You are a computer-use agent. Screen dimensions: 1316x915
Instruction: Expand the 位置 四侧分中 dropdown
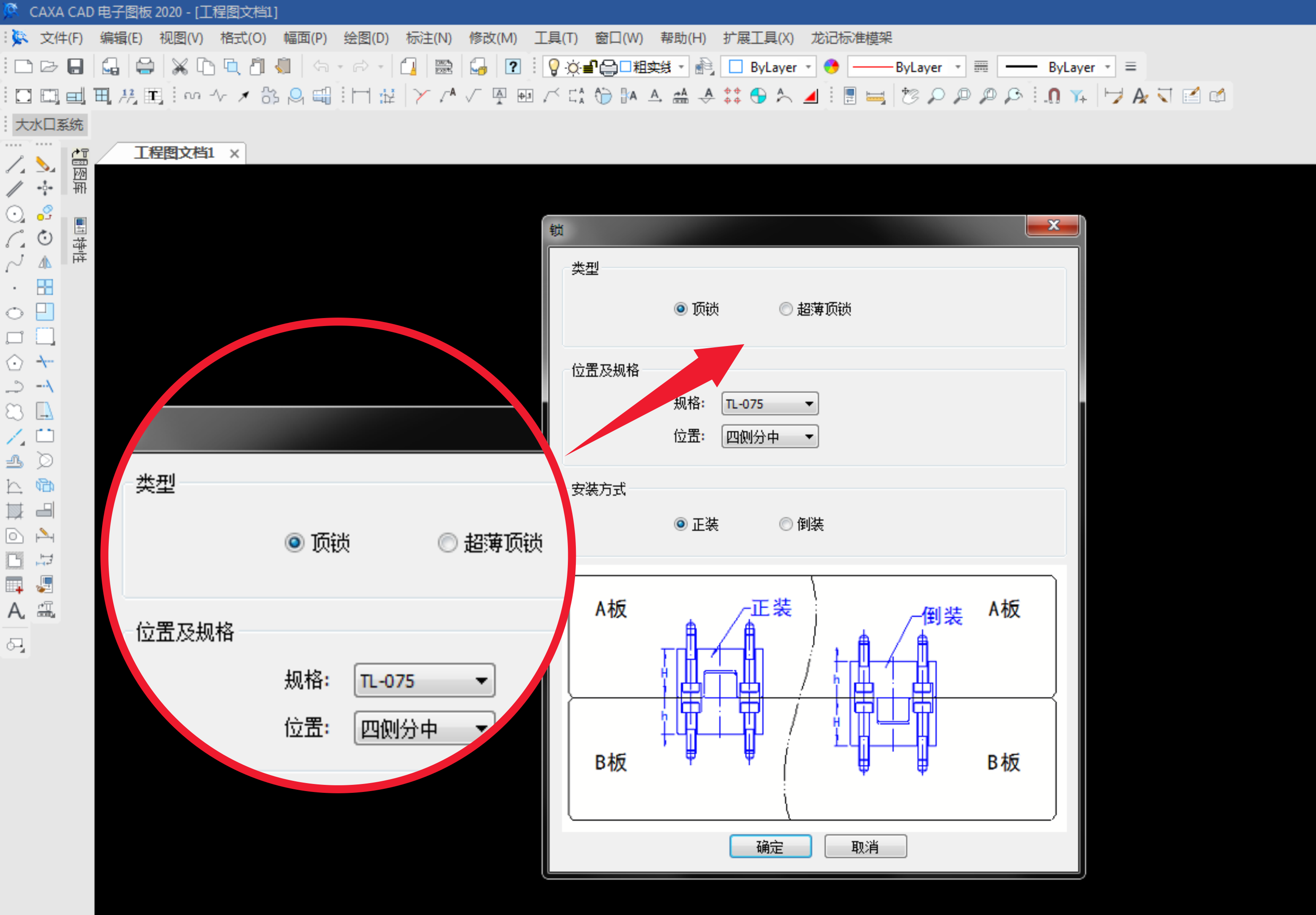coord(809,437)
